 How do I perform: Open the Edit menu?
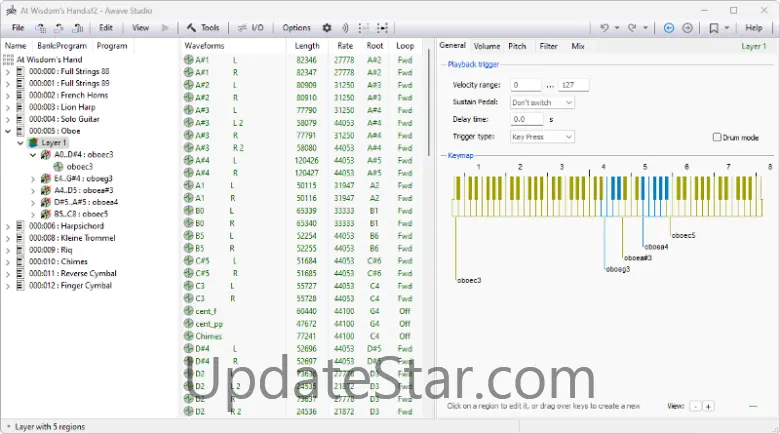point(105,28)
